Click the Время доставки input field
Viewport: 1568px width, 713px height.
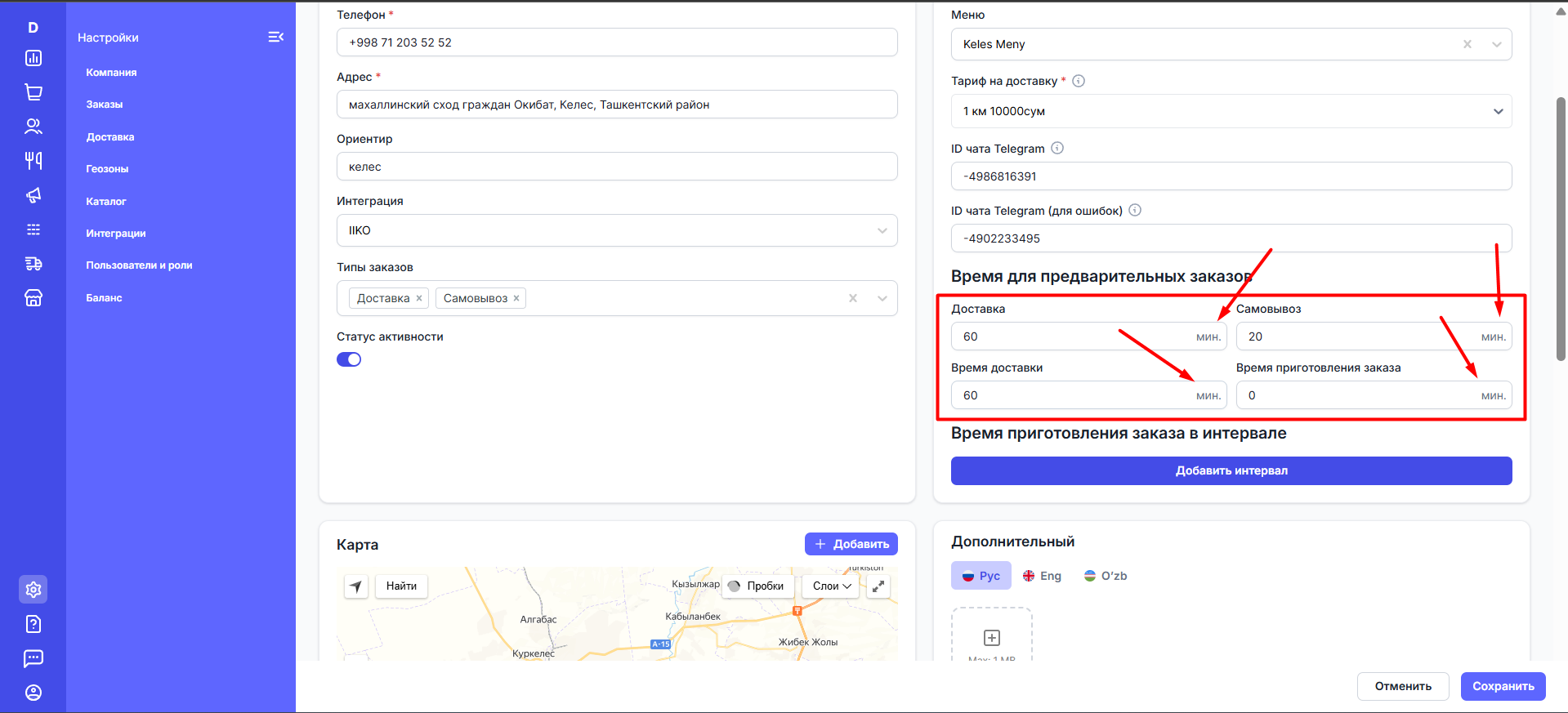coord(1070,395)
